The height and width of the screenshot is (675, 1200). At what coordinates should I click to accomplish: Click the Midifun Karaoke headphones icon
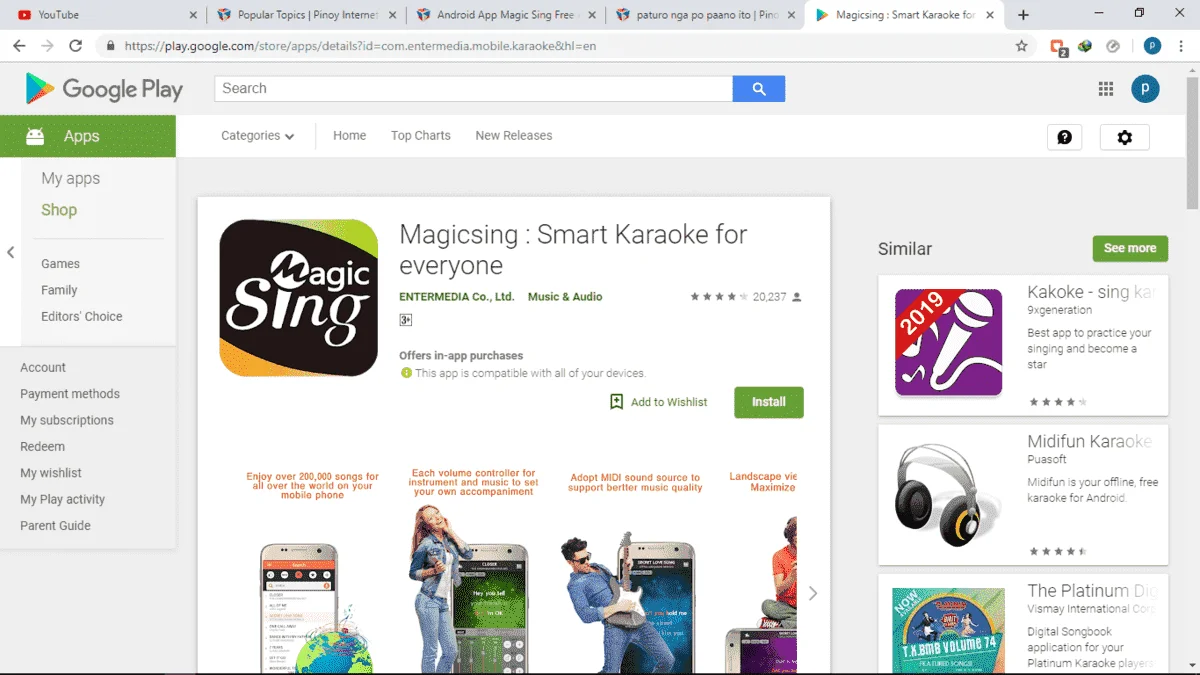(948, 494)
